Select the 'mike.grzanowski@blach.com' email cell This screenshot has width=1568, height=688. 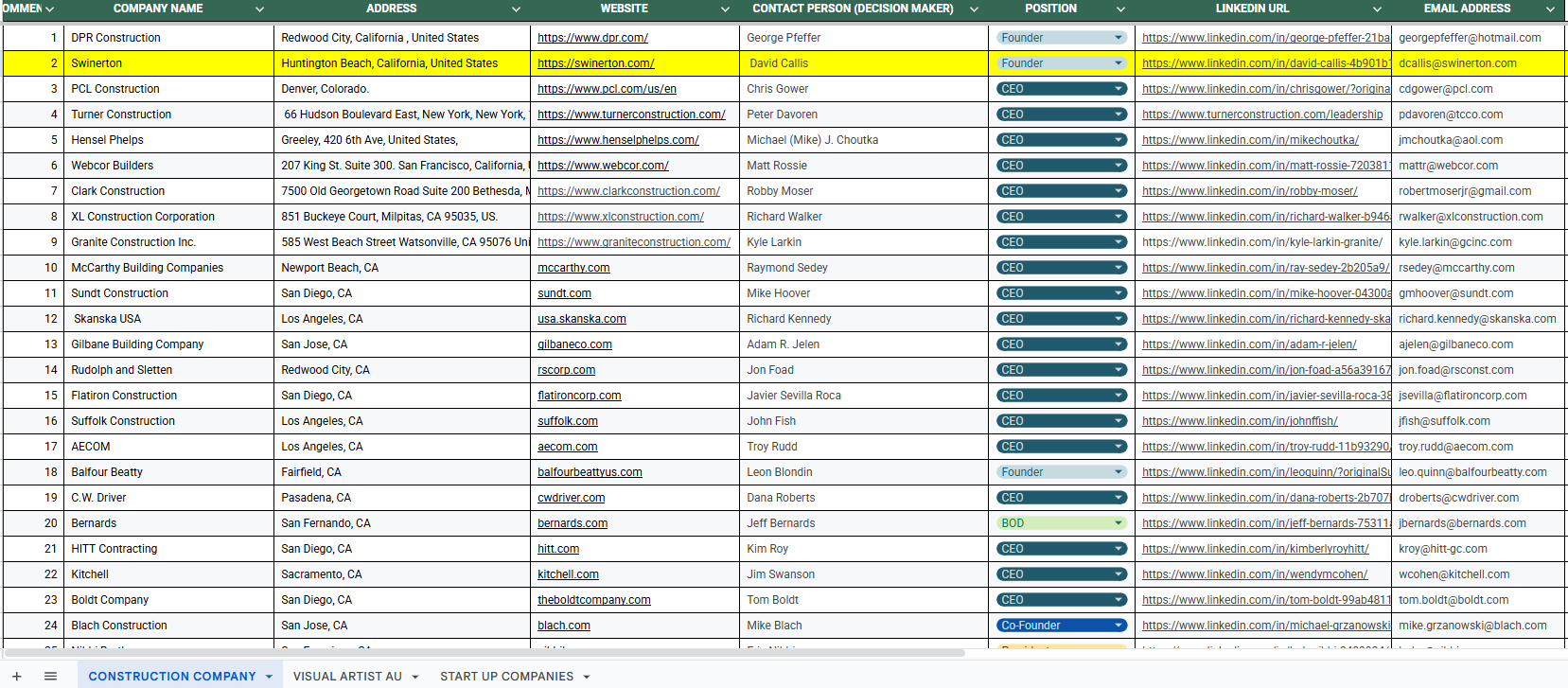[x=1479, y=626]
